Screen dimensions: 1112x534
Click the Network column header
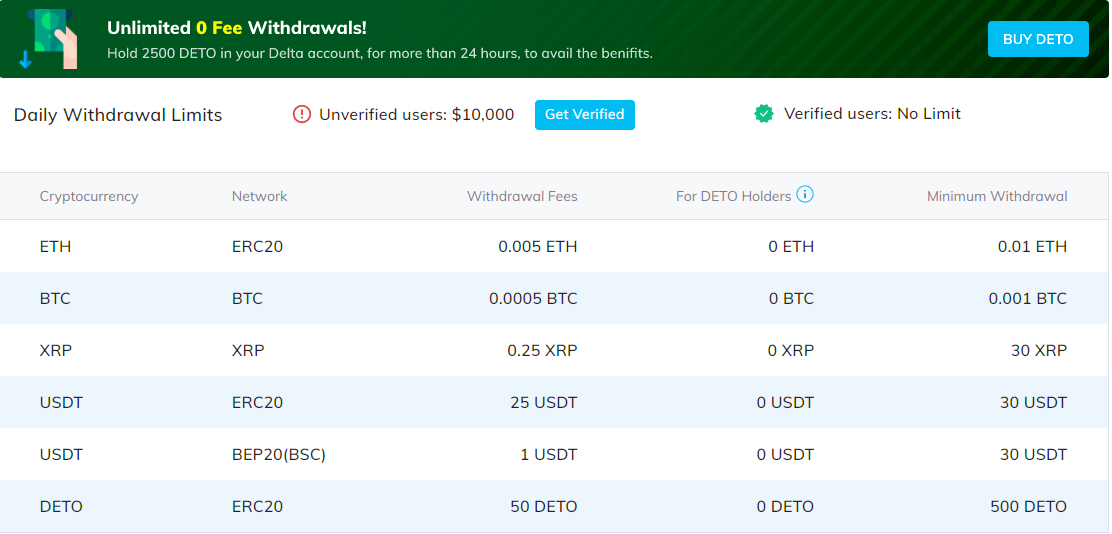pos(260,196)
